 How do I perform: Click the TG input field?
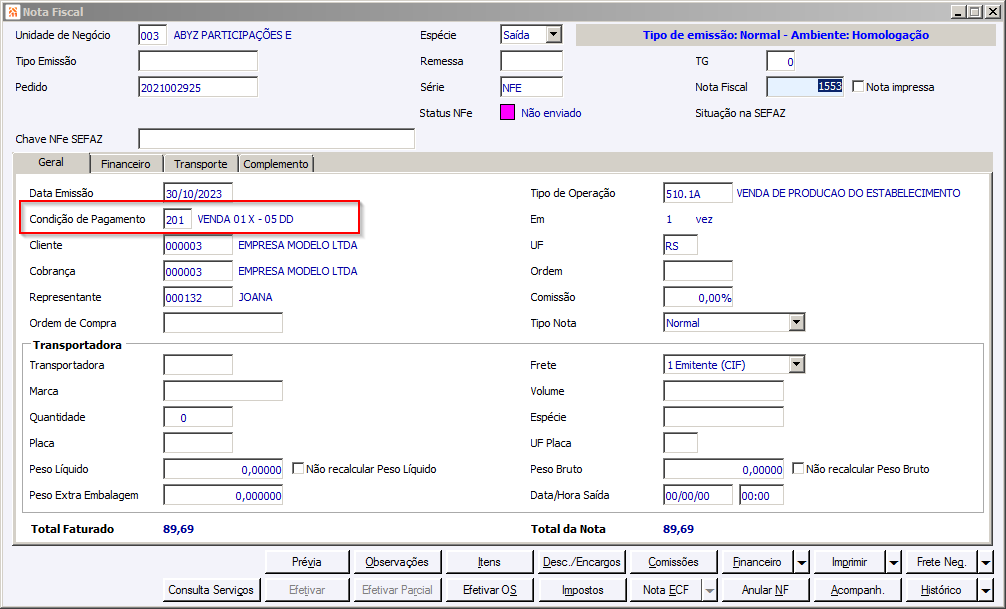pyautogui.click(x=781, y=62)
